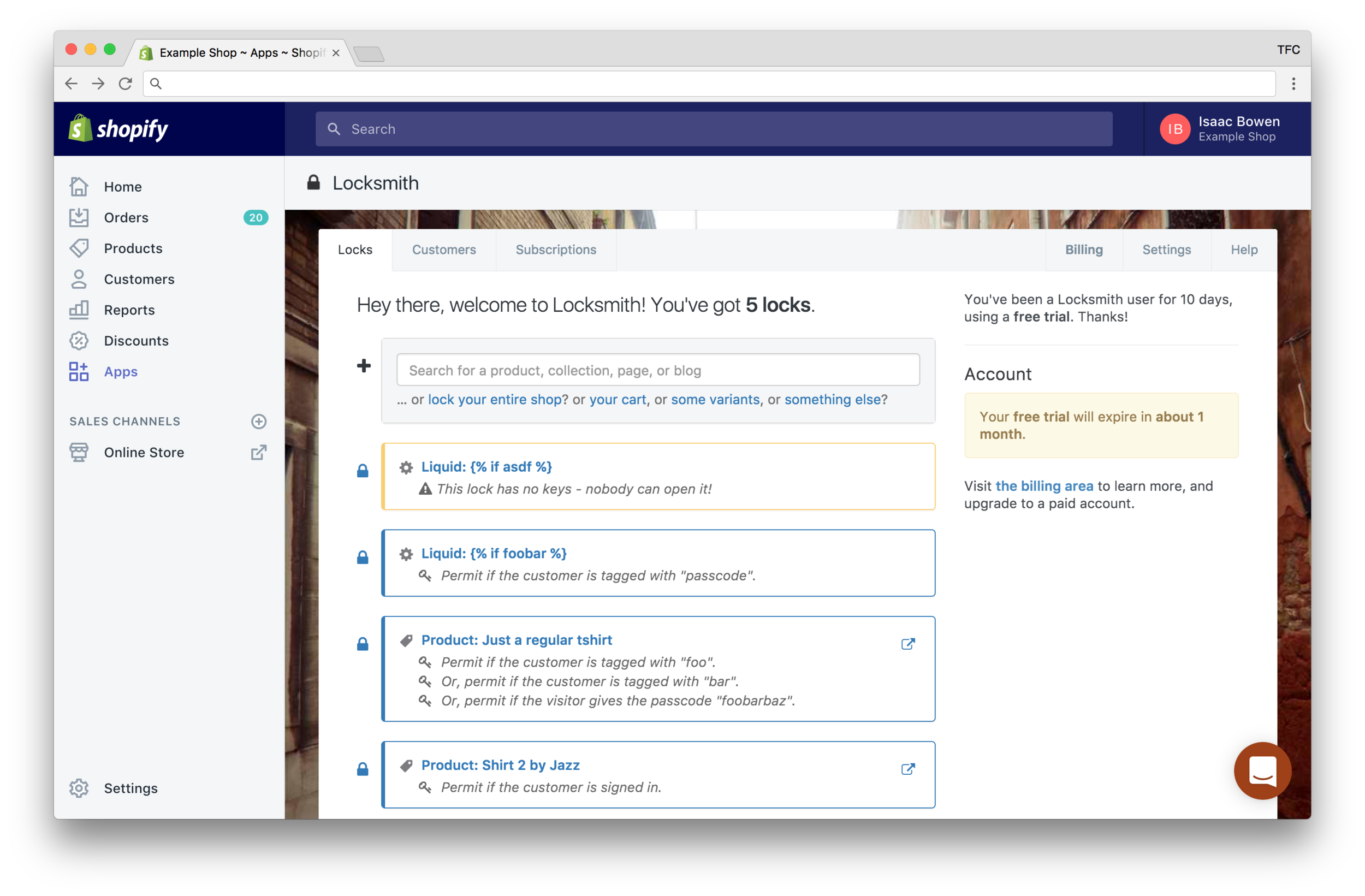
Task: Open Isaac Bowen account menu
Action: coord(1227,128)
